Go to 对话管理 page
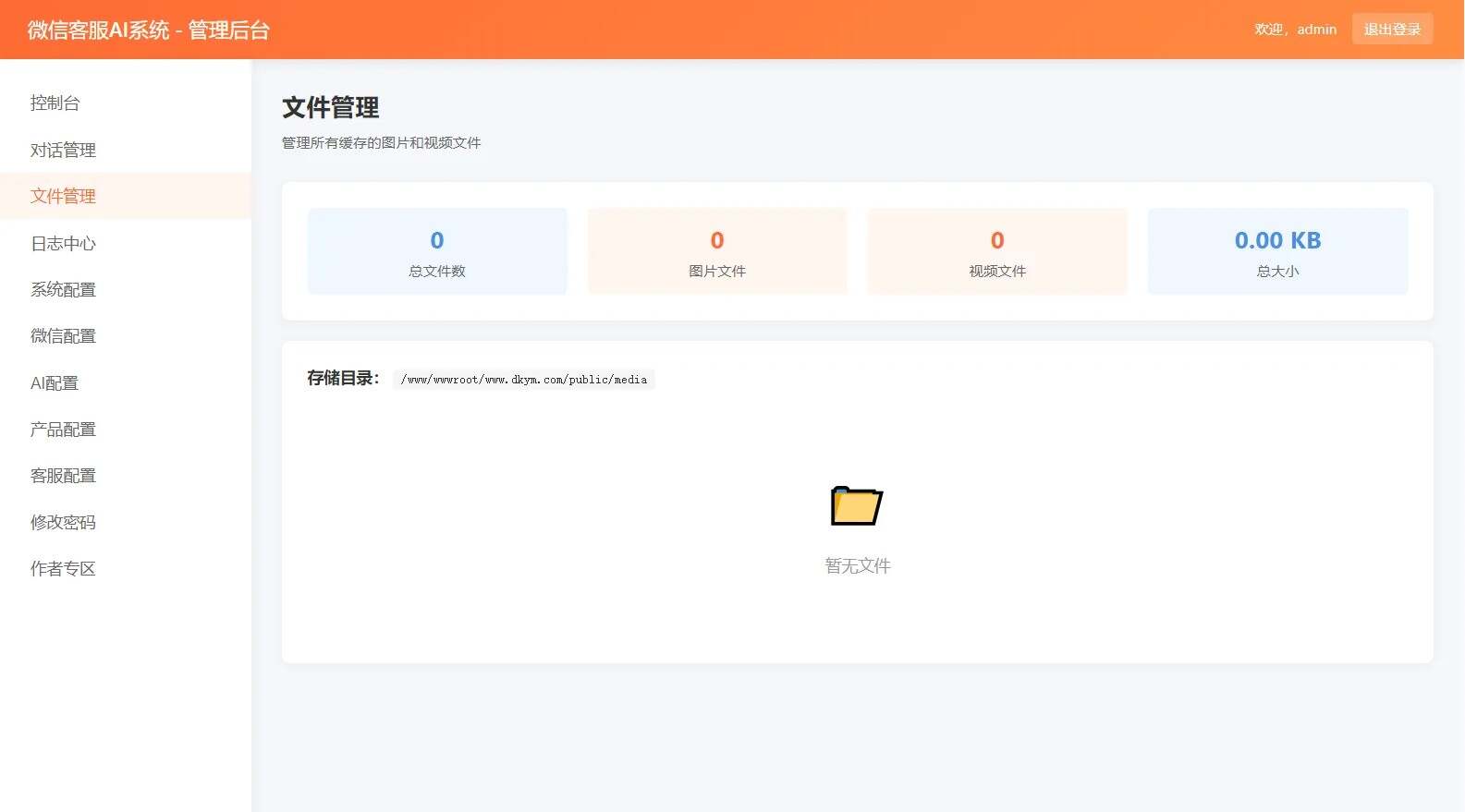 (63, 150)
